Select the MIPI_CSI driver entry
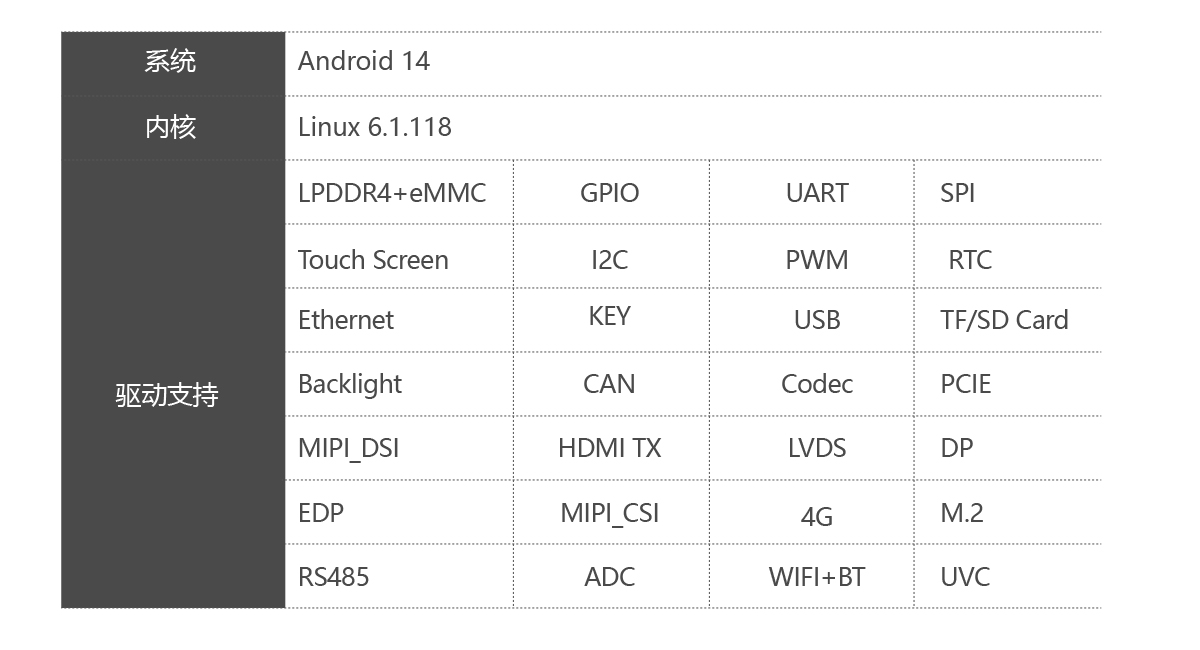The width and height of the screenshot is (1200, 650). 609,513
